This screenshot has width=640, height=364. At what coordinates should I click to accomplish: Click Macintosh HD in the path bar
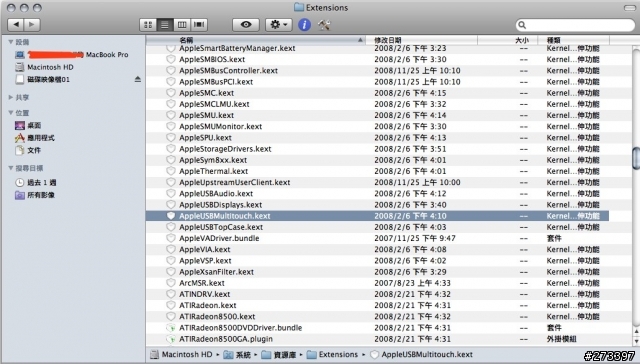click(x=181, y=355)
